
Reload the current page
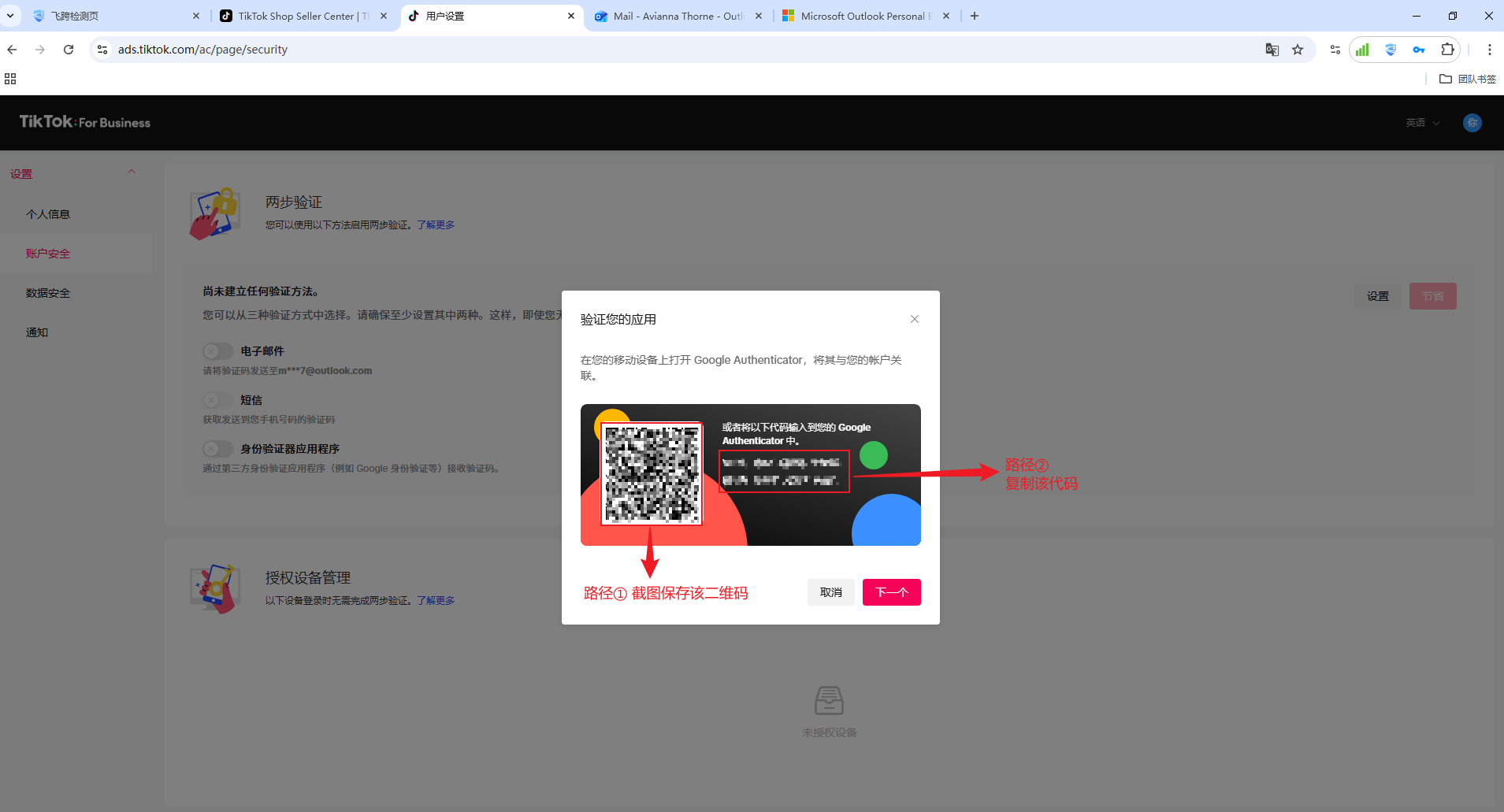point(69,50)
